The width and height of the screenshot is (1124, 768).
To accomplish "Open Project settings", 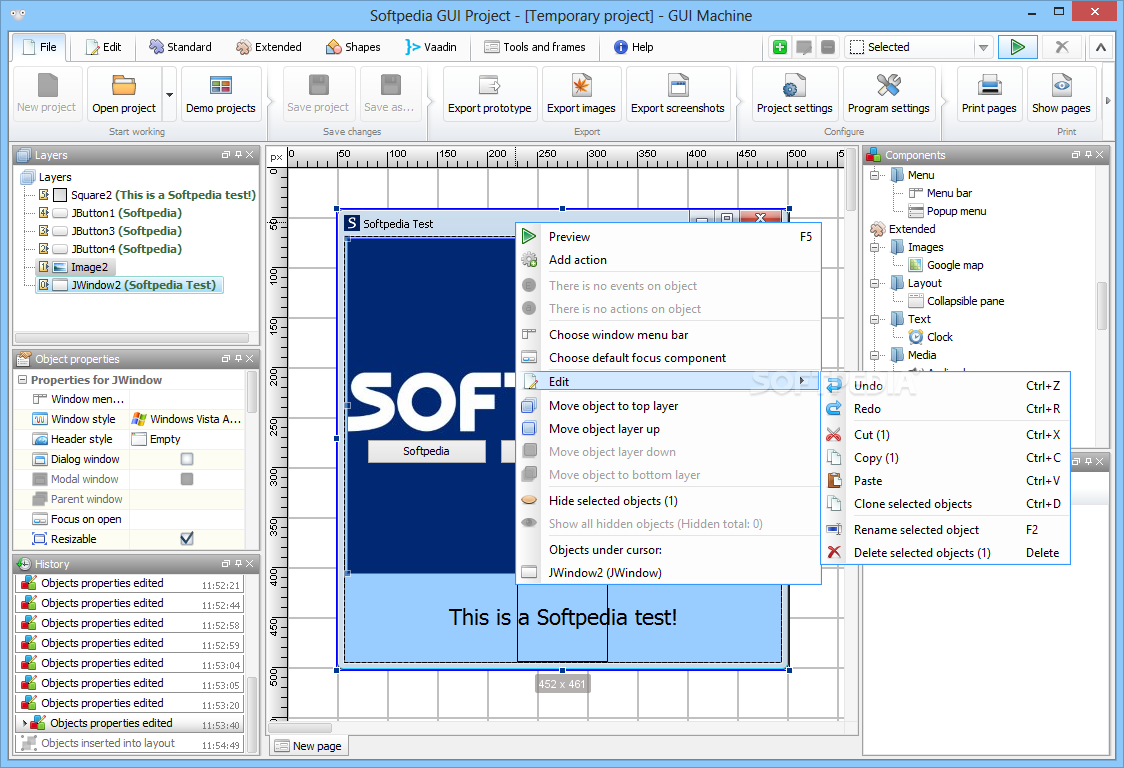I will click(794, 94).
